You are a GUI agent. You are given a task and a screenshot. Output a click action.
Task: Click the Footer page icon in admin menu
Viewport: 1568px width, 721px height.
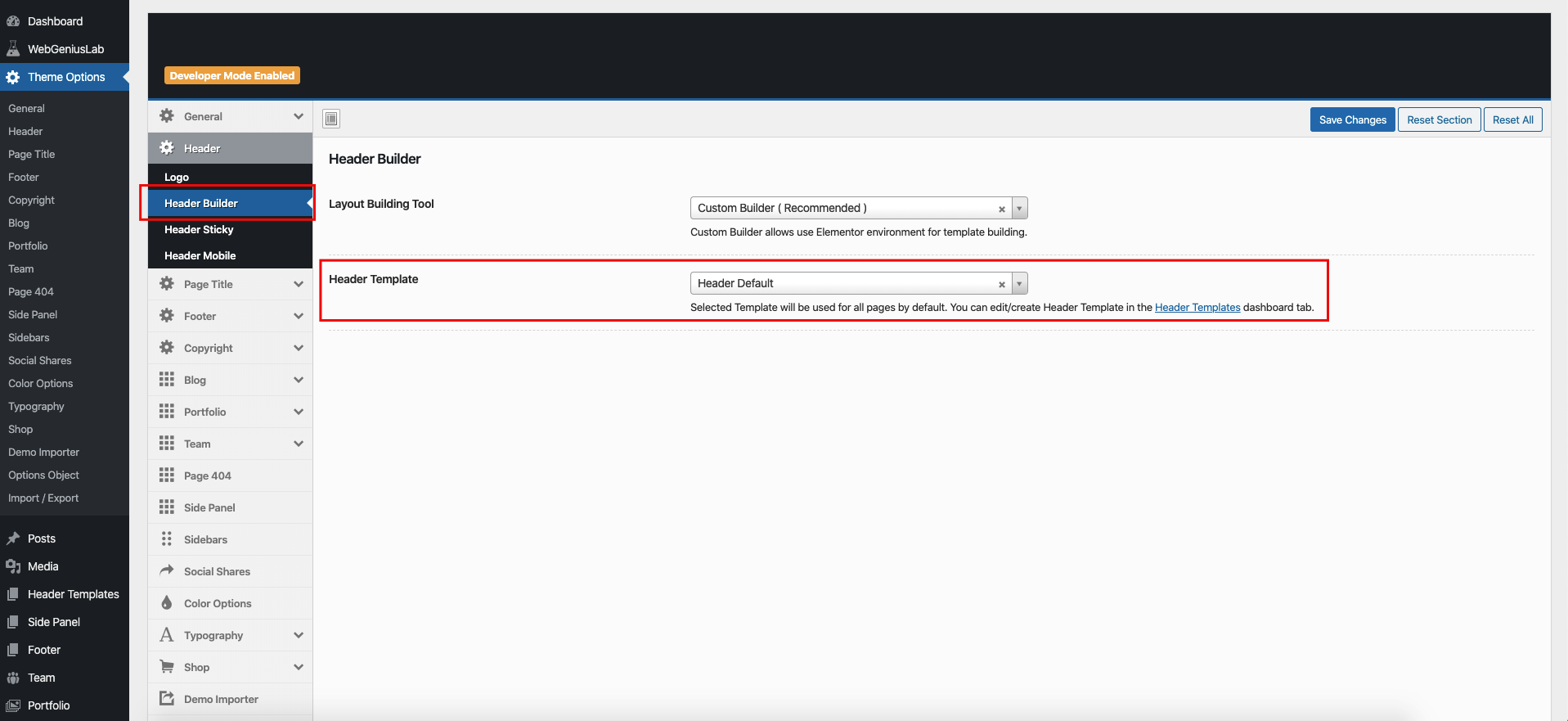click(x=13, y=650)
